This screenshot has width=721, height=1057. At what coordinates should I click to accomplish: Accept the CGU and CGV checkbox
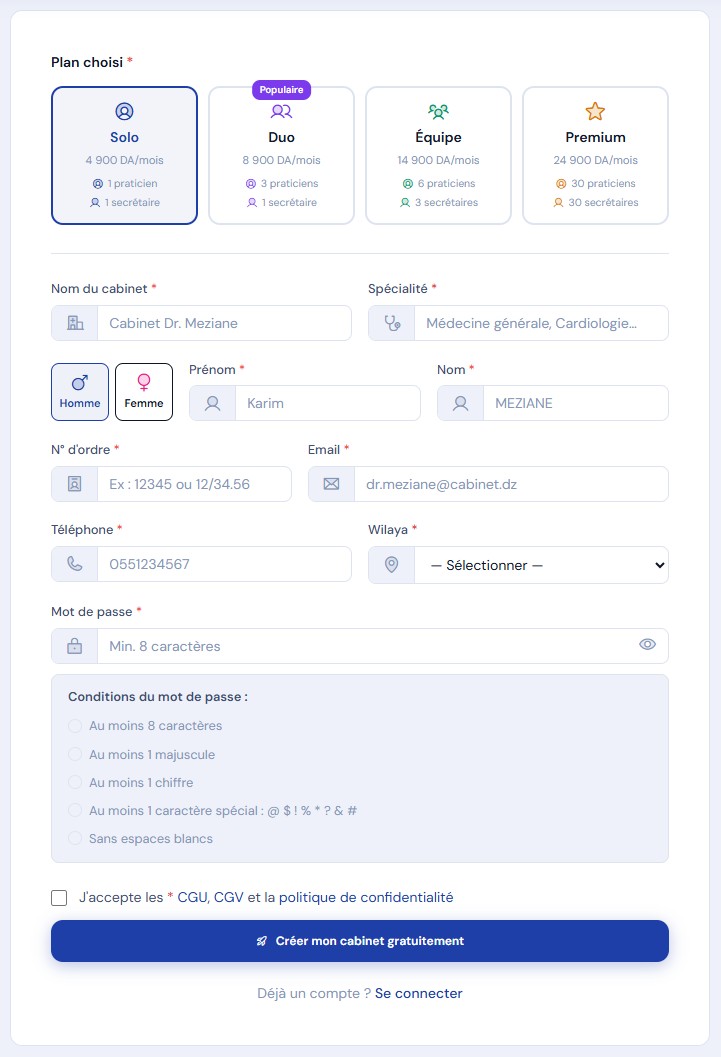pyautogui.click(x=59, y=898)
